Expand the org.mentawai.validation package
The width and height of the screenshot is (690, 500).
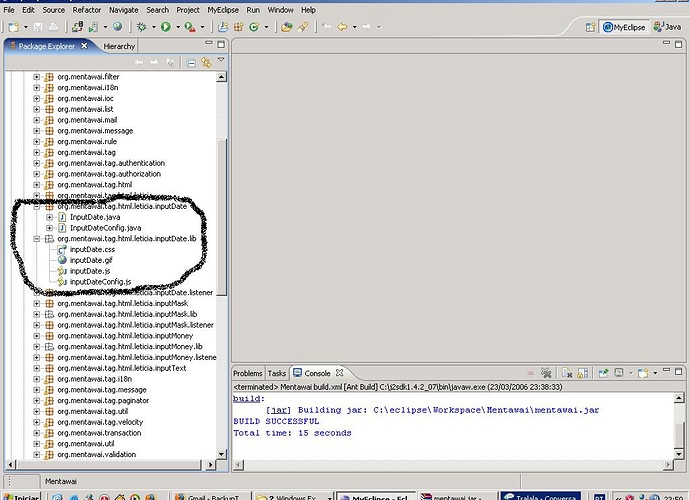click(x=37, y=454)
